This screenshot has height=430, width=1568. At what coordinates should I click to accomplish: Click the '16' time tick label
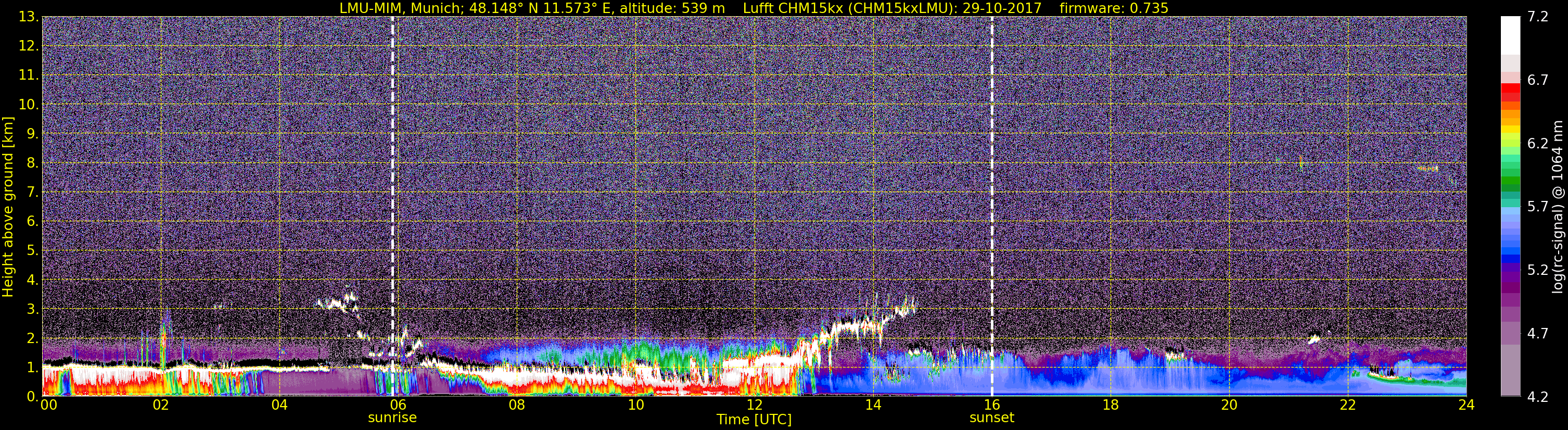point(991,405)
